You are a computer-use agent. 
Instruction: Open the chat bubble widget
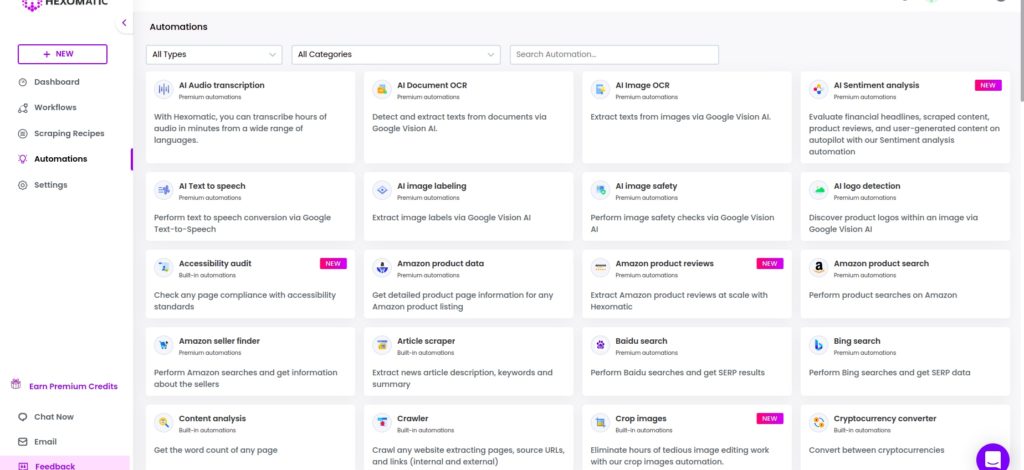click(x=993, y=458)
